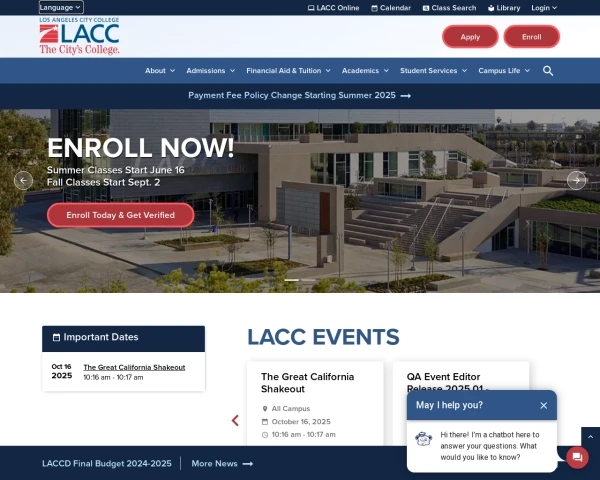
Task: Go to the Library link
Action: [x=504, y=8]
